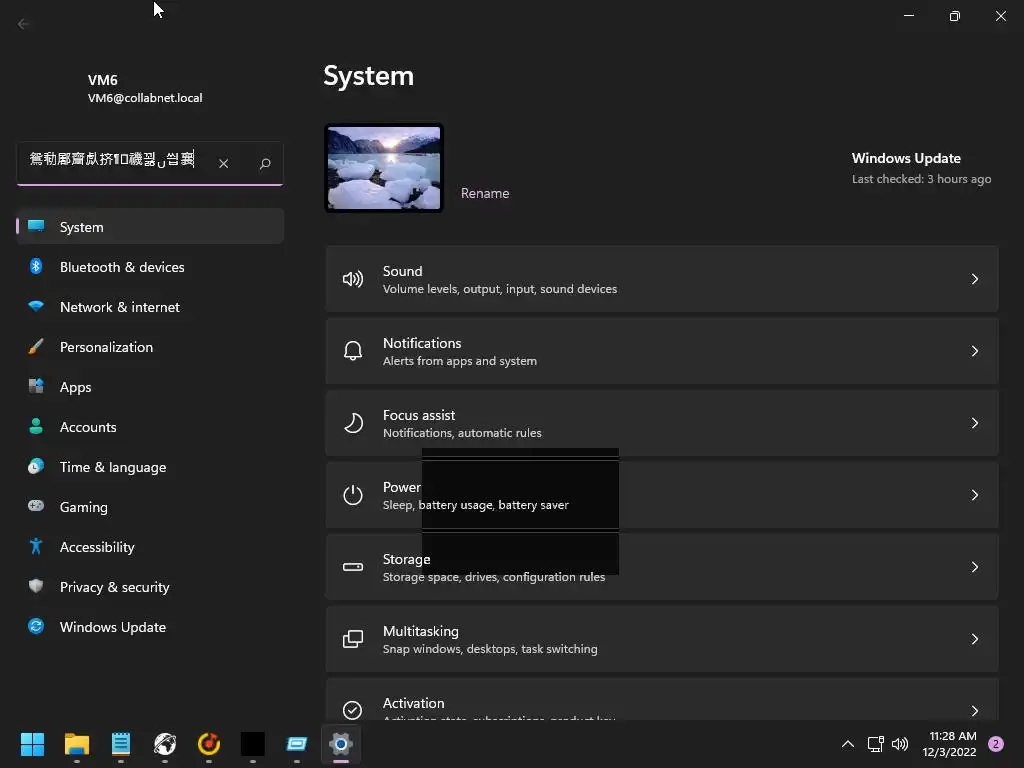Click the Notifications bell icon
Image resolution: width=1024 pixels, height=768 pixels.
353,351
